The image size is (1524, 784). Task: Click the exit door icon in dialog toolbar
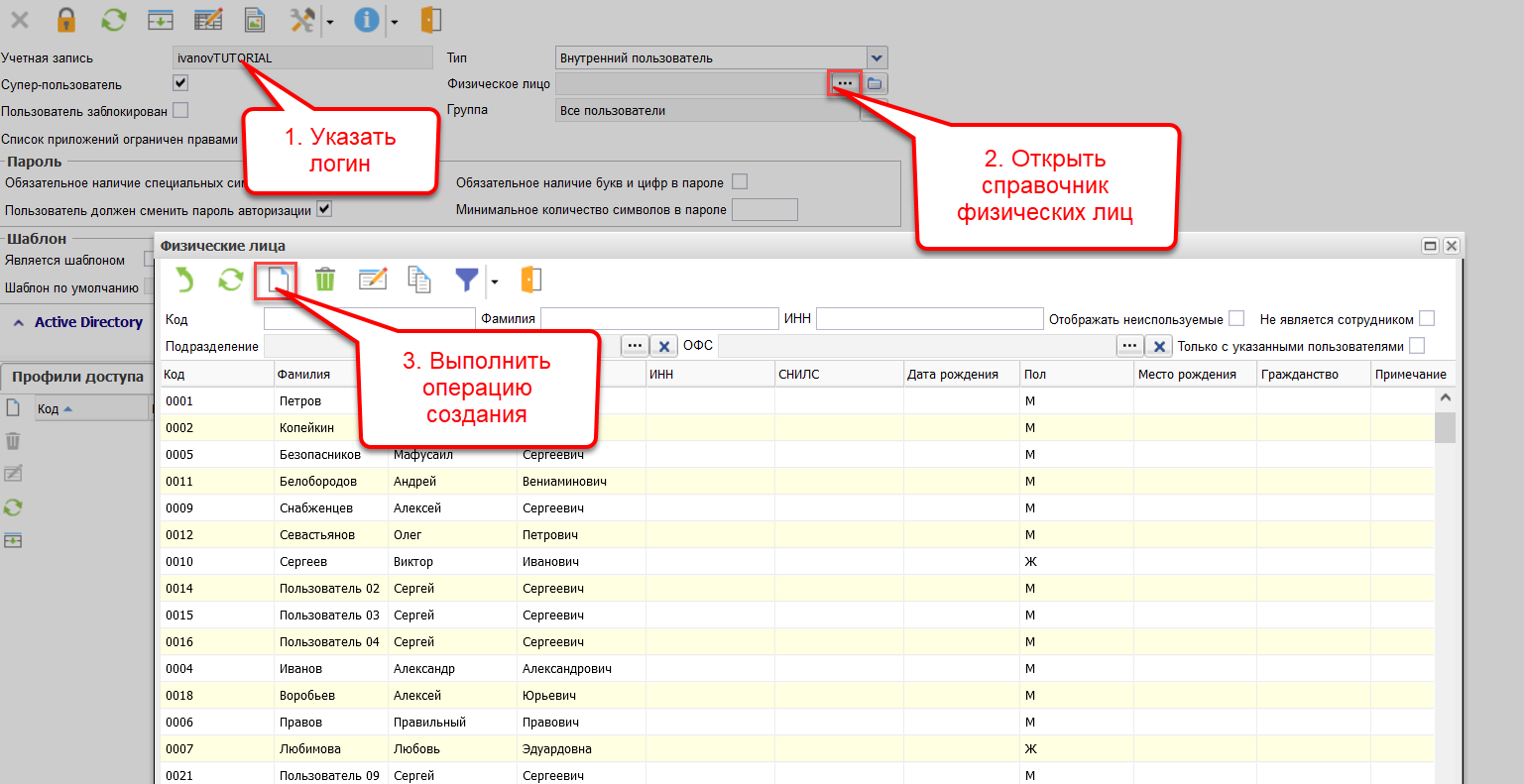pyautogui.click(x=531, y=280)
